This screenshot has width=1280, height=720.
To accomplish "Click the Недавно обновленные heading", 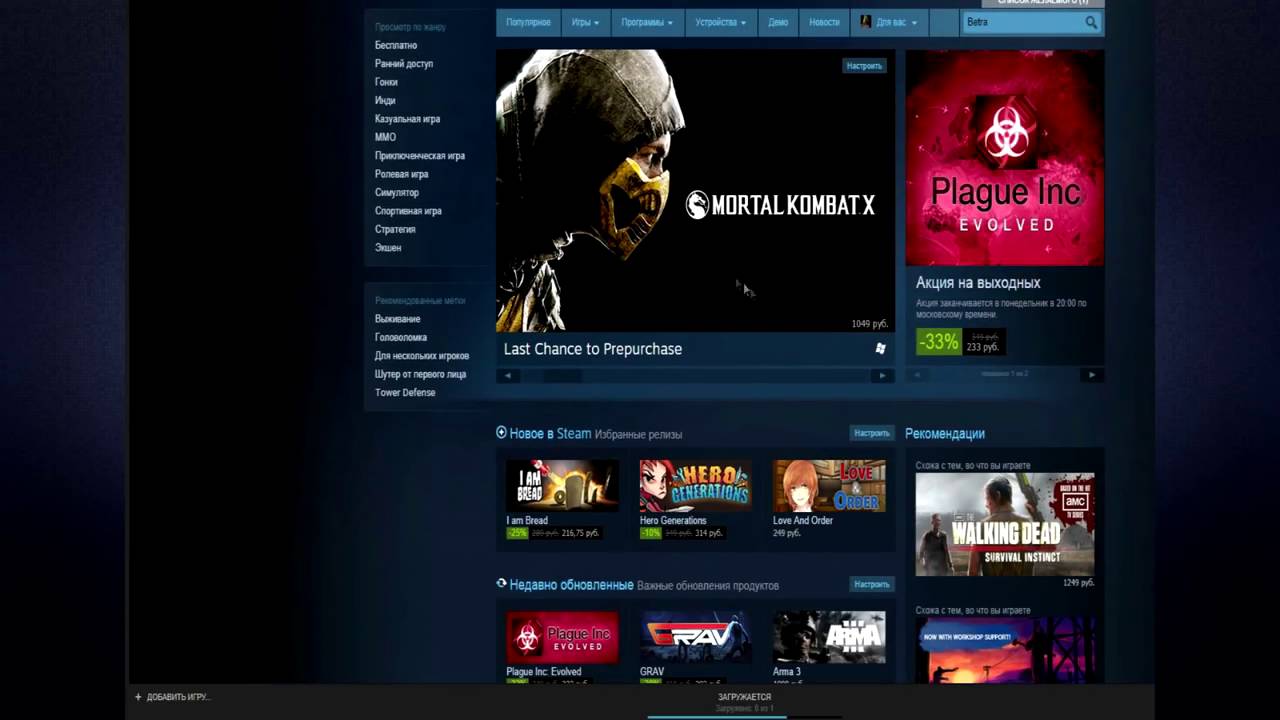I will pos(571,584).
